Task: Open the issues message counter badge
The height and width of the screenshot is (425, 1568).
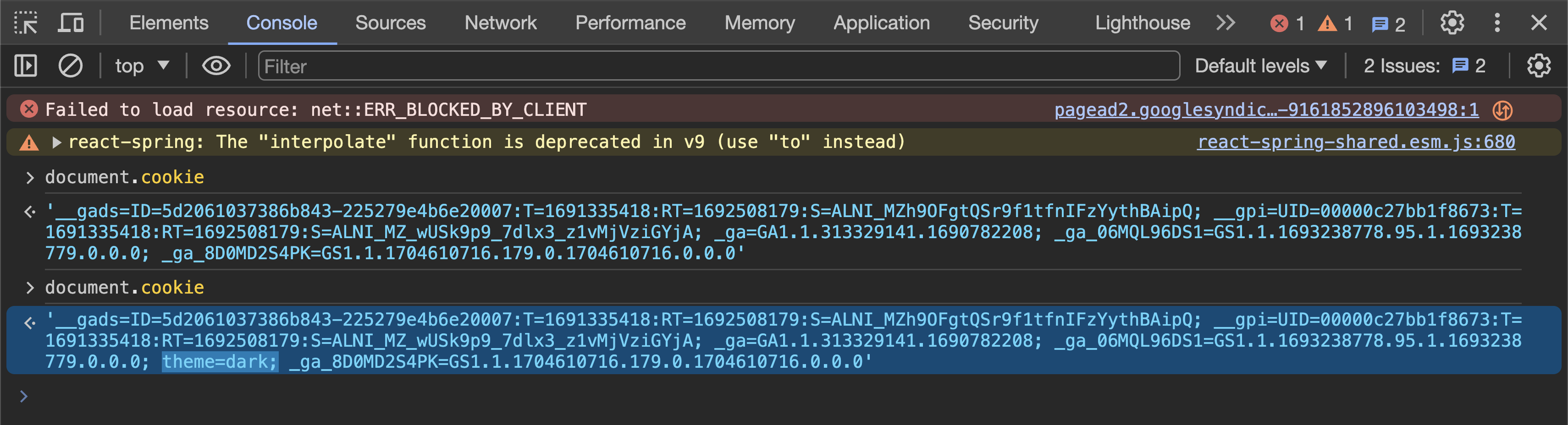Action: coord(1388,24)
